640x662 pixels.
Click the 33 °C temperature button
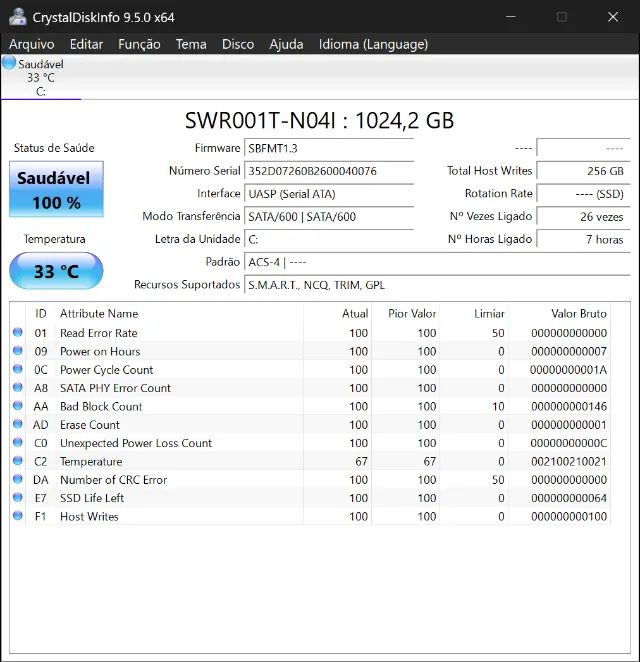(56, 271)
